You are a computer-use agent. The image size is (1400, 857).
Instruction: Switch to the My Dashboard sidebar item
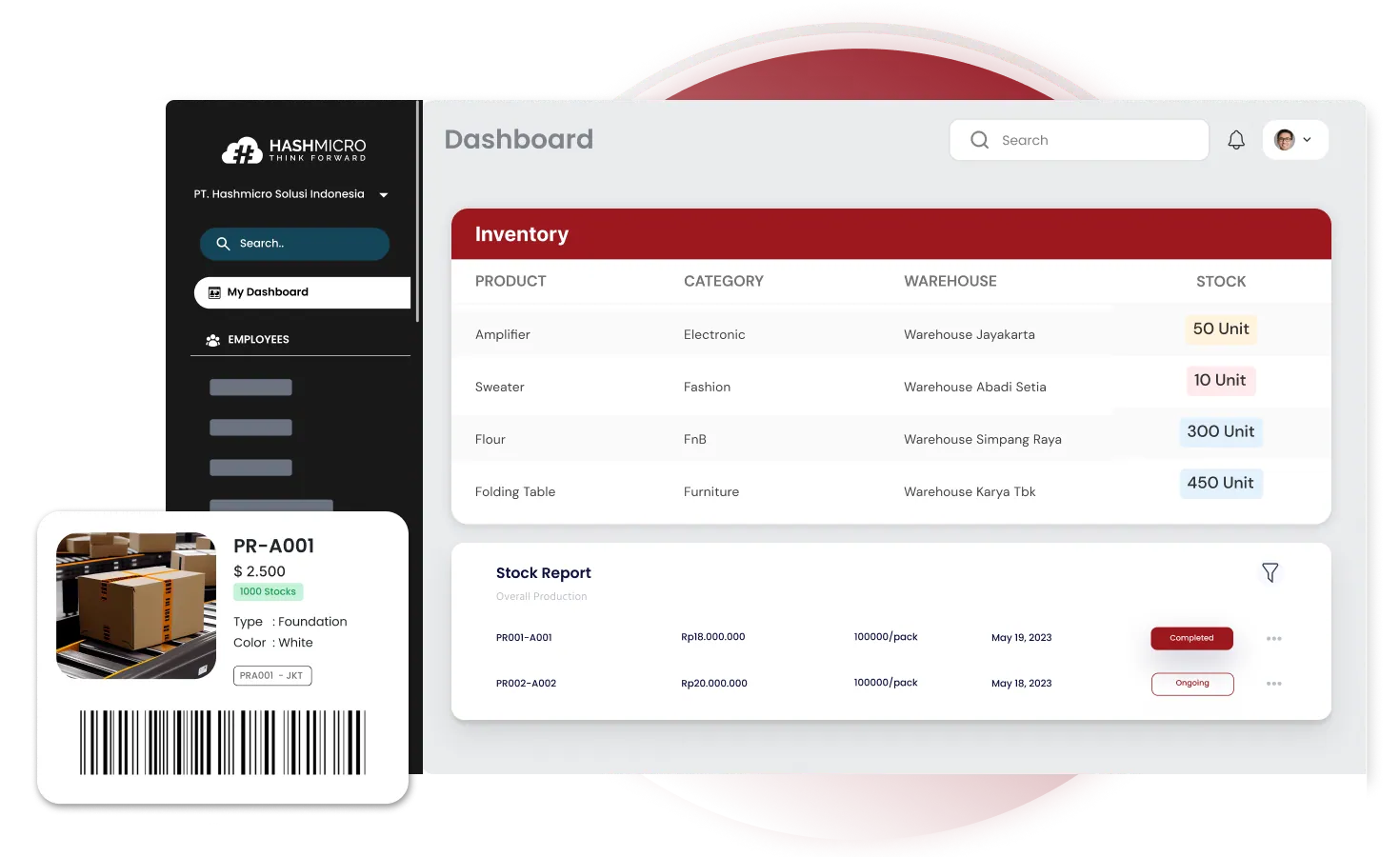click(x=268, y=291)
